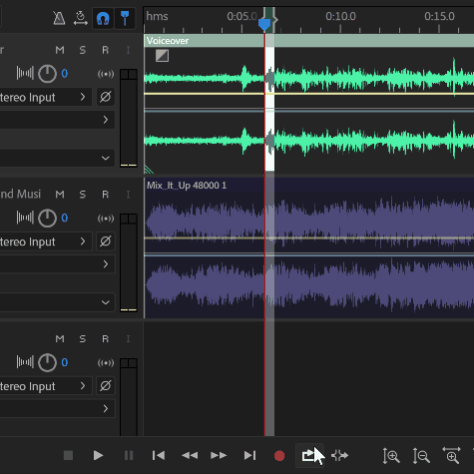Toggle third track input monitor
Viewport: 474px width, 474px height.
click(x=128, y=339)
